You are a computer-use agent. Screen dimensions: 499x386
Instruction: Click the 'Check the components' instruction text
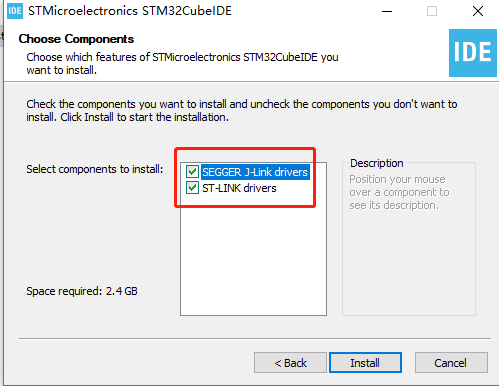(242, 111)
